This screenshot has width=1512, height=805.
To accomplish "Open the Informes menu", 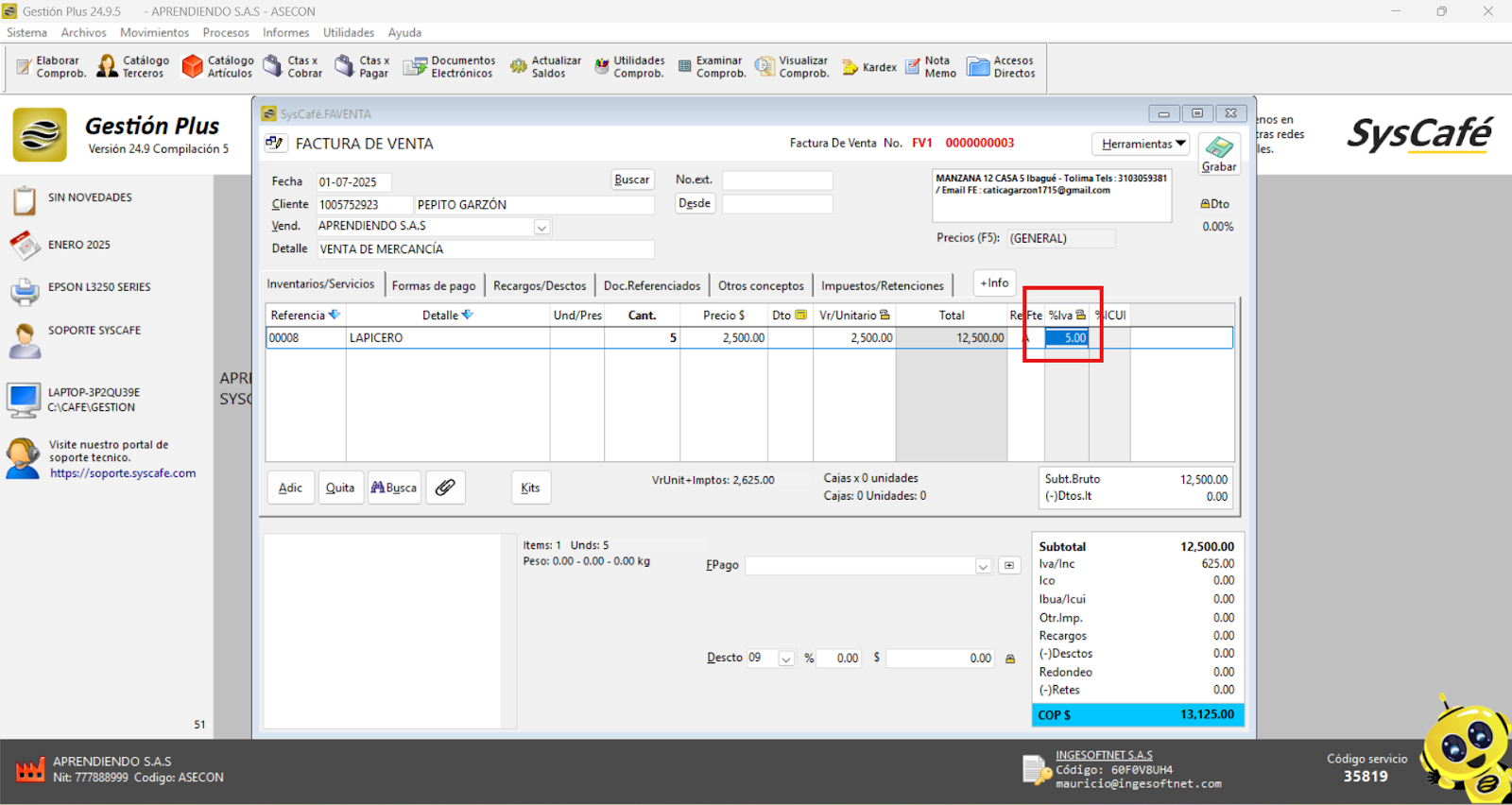I will (x=285, y=32).
